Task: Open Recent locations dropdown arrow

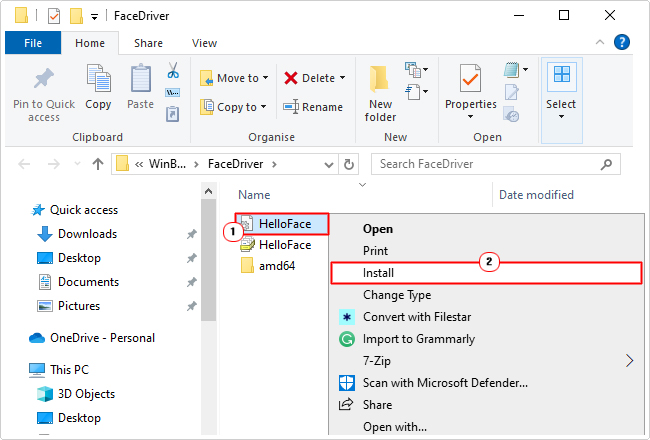Action: (77, 164)
